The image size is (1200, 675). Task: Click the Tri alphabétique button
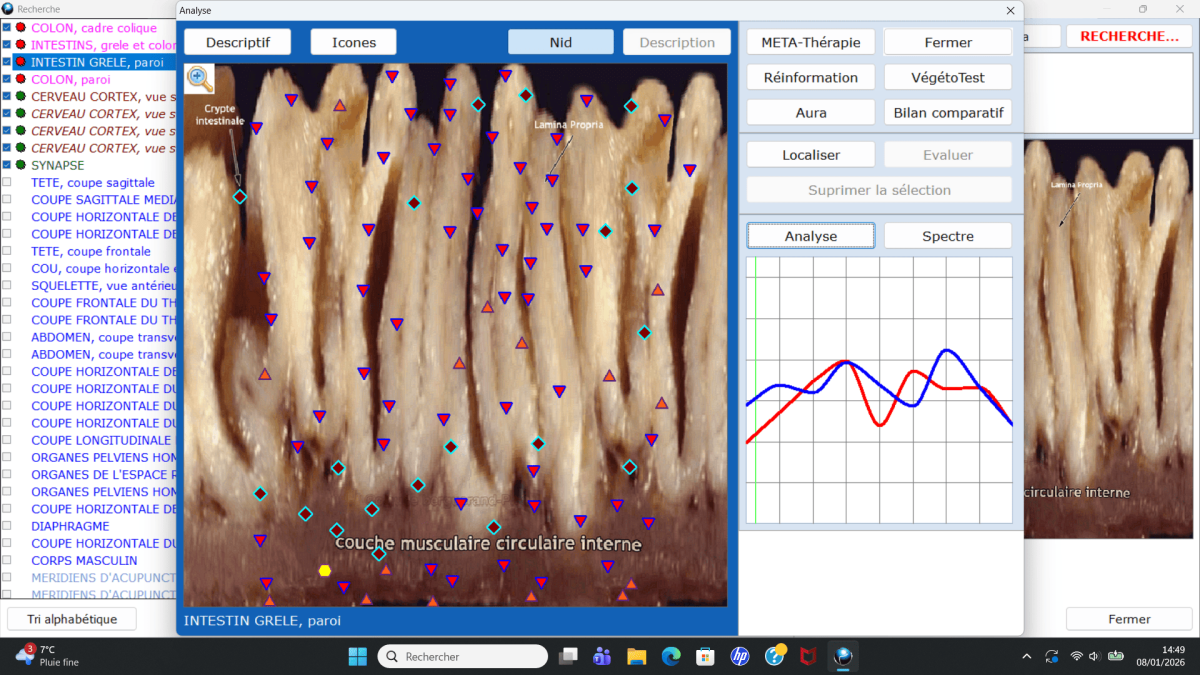pyautogui.click(x=71, y=619)
